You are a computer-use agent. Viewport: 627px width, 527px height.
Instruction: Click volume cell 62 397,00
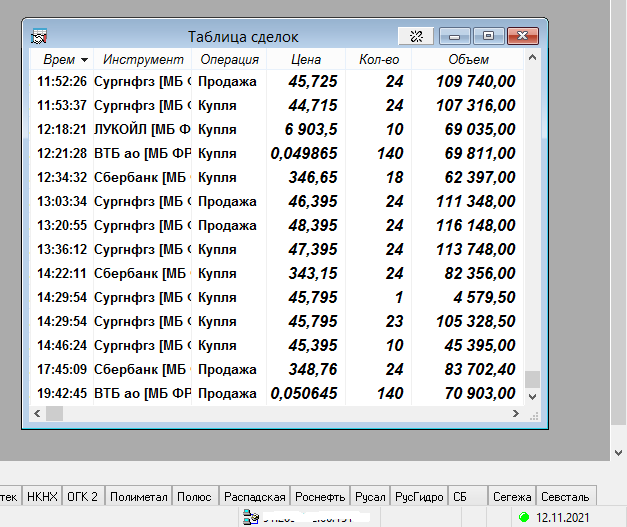click(480, 178)
